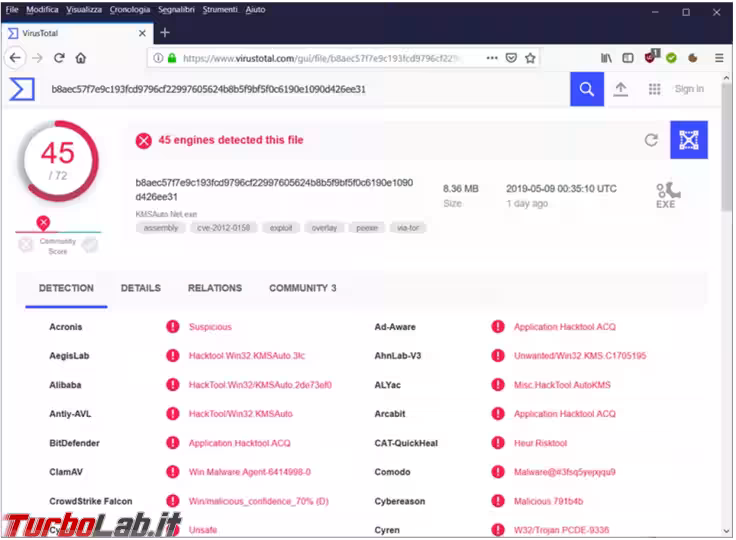Click the VirusTotal logo icon
Image resolution: width=736 pixels, height=540 pixels.
coord(22,89)
